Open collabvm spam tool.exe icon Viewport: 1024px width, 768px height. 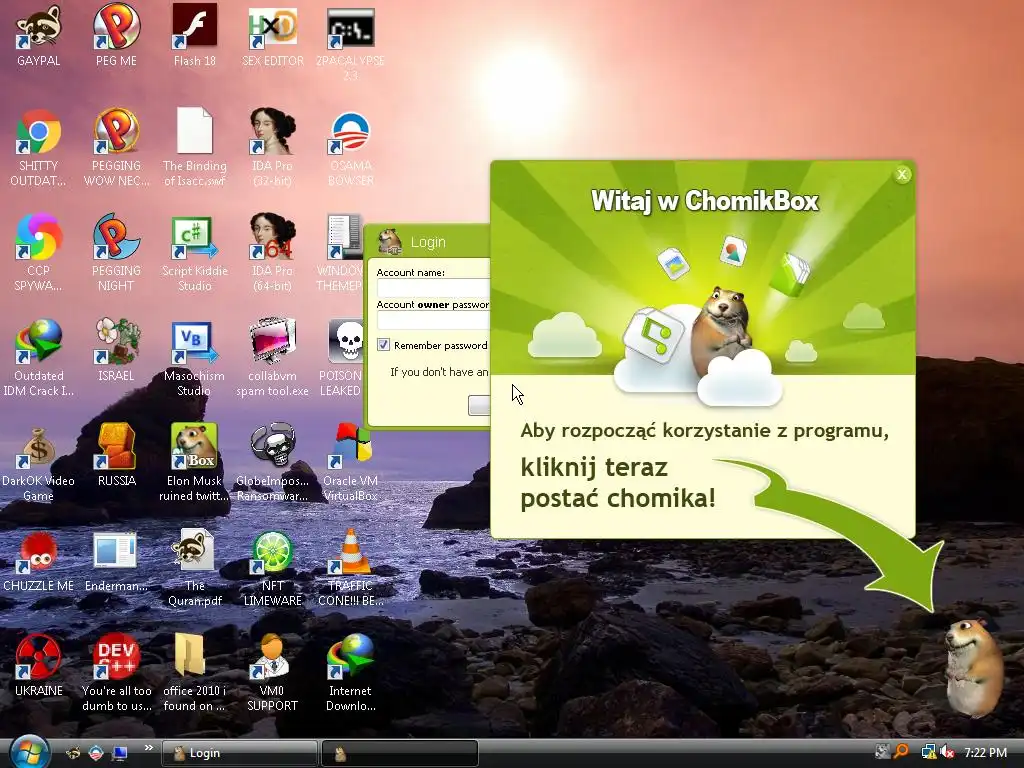(x=272, y=358)
